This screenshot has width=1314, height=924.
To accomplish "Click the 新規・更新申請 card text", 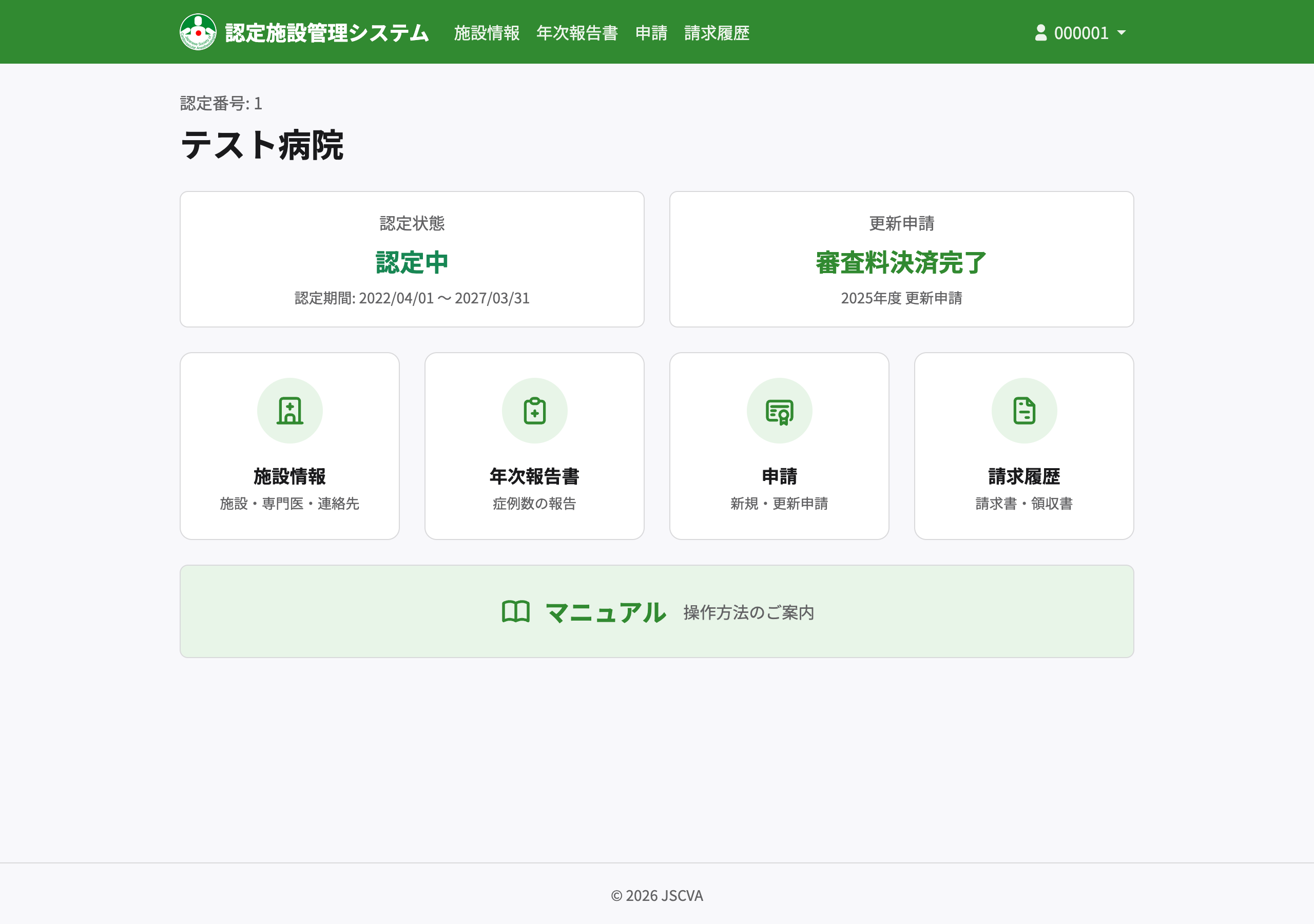I will pyautogui.click(x=779, y=503).
